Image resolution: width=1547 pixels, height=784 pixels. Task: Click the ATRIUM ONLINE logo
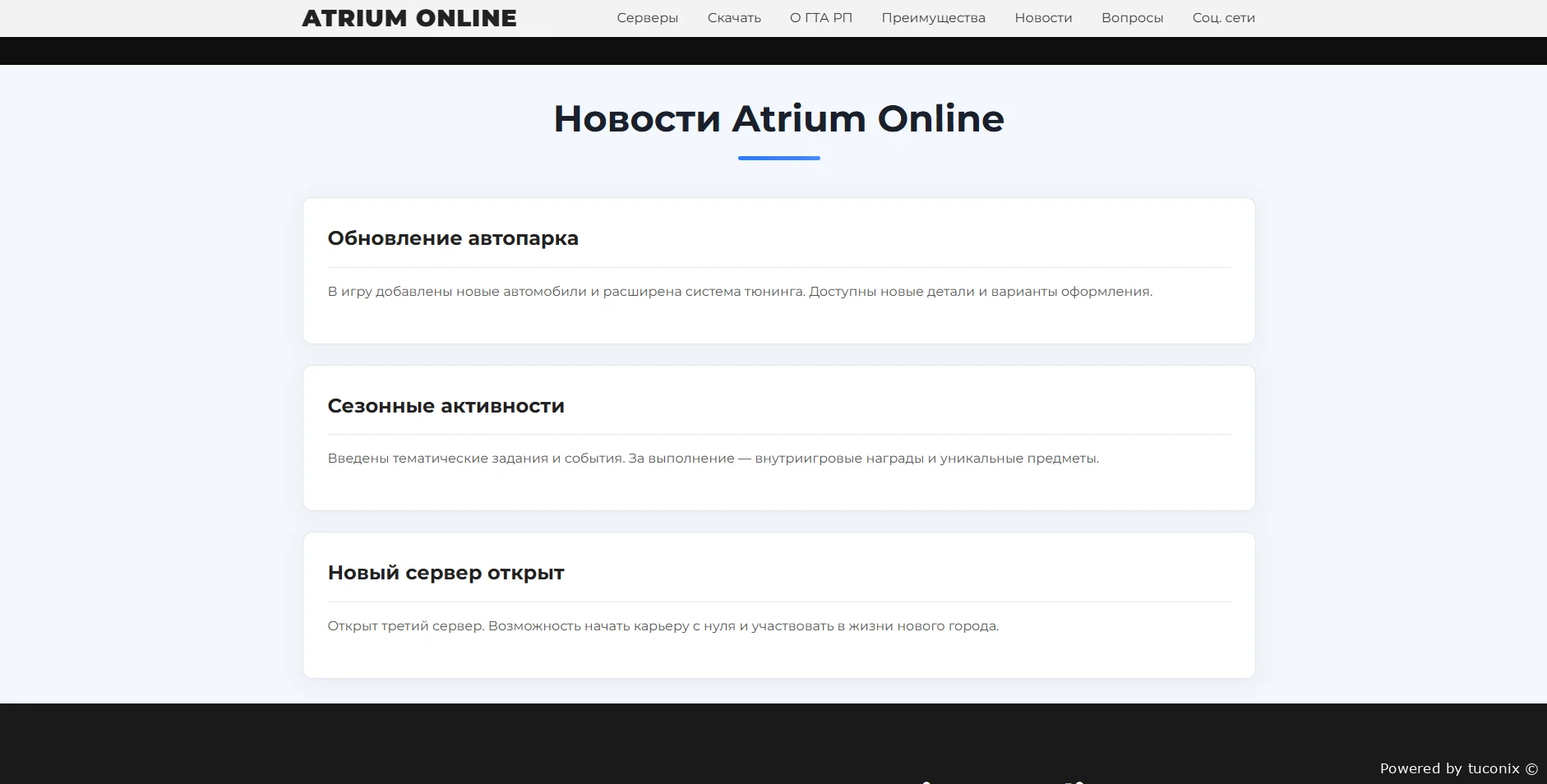(x=409, y=18)
